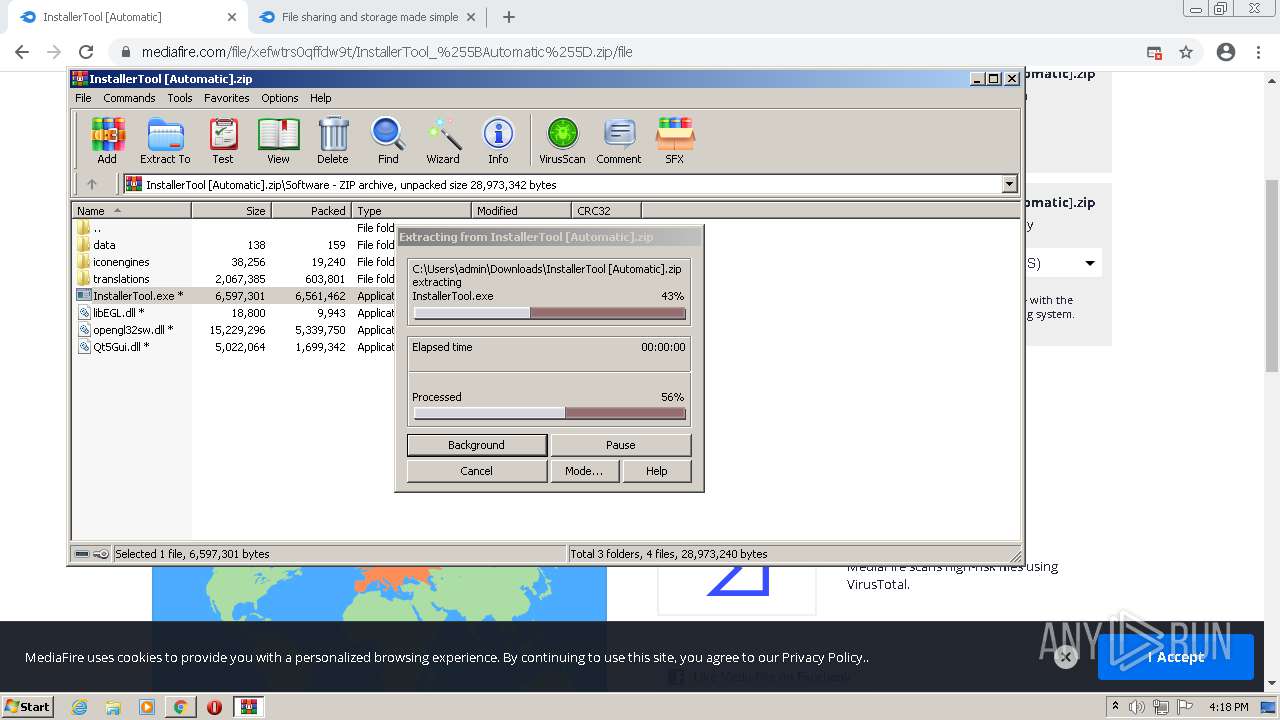Bookmark this page star icon
Viewport: 1280px width, 720px height.
(1186, 52)
